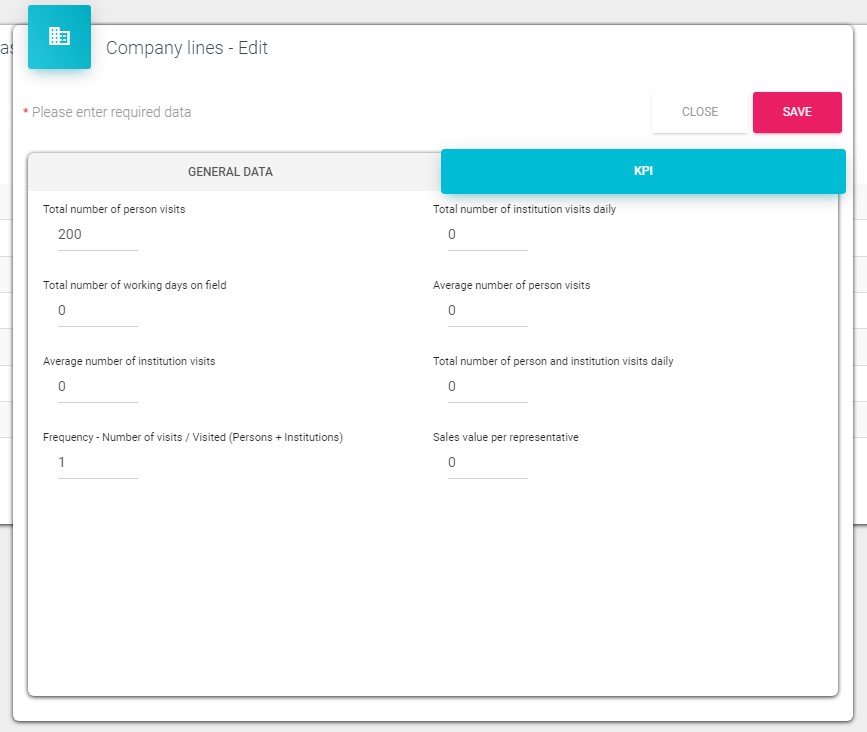
Task: Click the Frequency number of visits input field
Action: [x=97, y=463]
